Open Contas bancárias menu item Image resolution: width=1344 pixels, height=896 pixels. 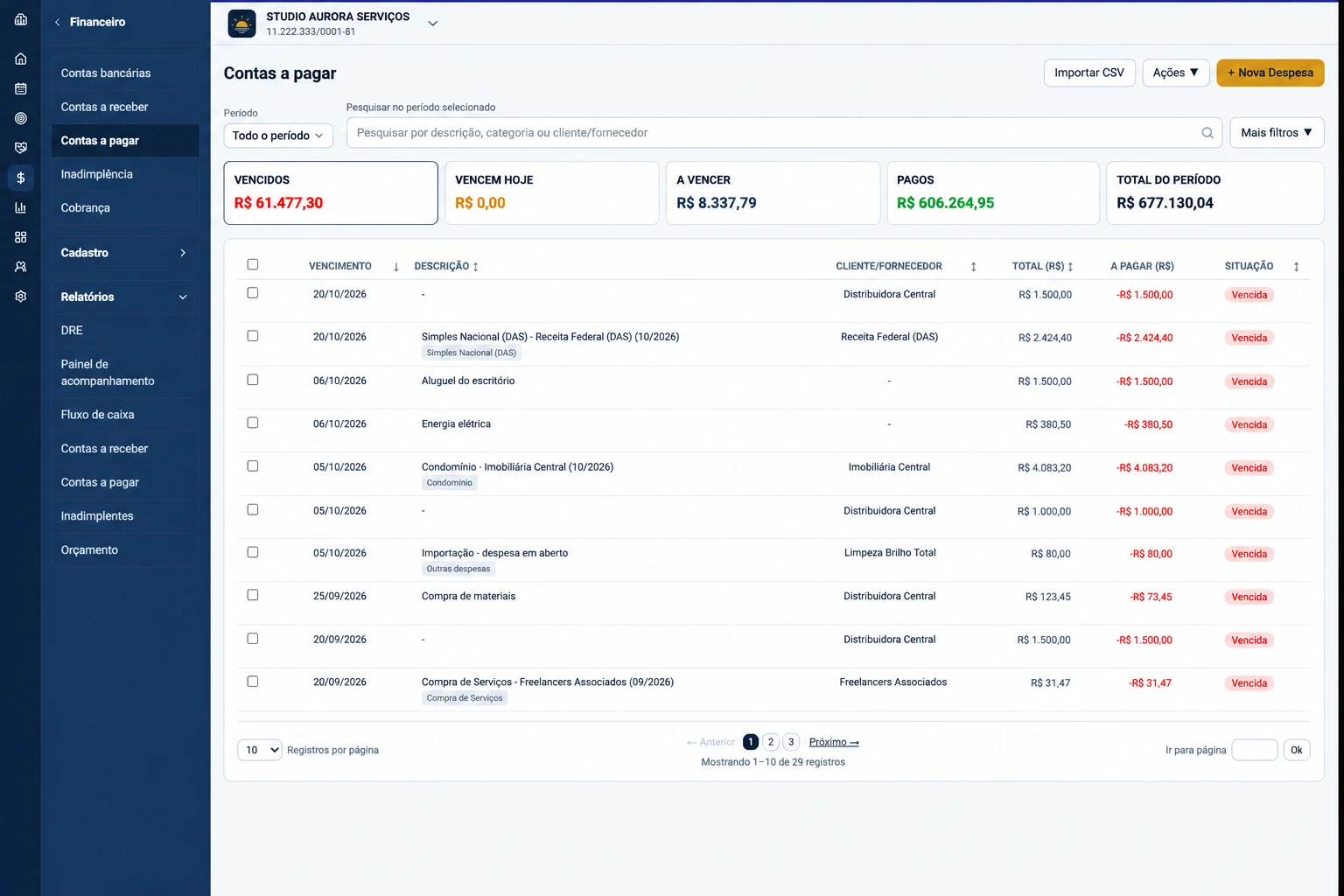click(x=124, y=73)
